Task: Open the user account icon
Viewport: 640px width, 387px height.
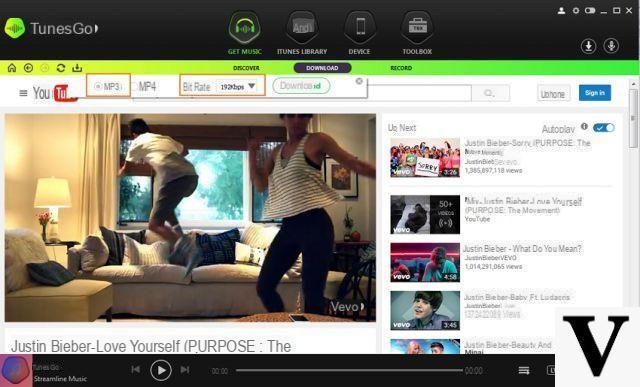Action: tap(562, 11)
